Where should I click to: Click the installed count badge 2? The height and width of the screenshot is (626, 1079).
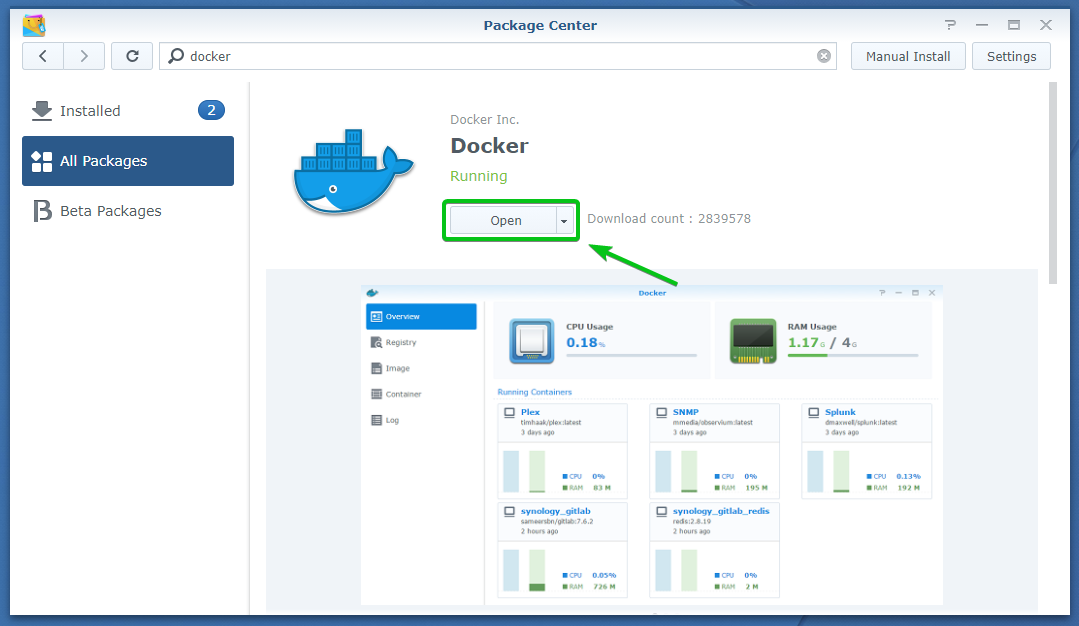click(211, 110)
